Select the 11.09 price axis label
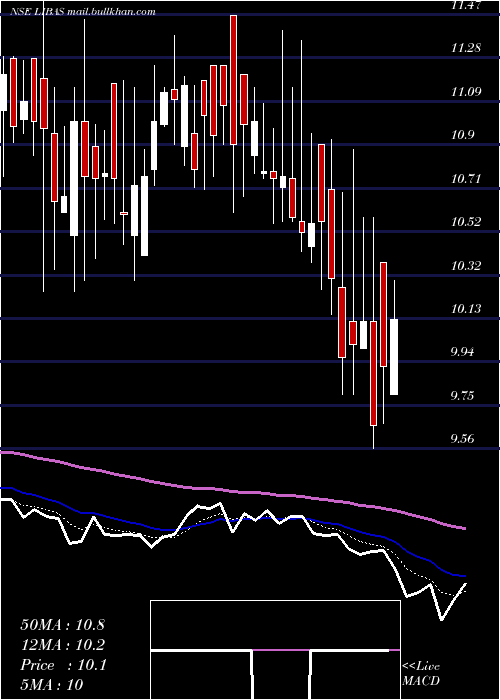Image resolution: width=500 pixels, height=700 pixels. coord(466,92)
